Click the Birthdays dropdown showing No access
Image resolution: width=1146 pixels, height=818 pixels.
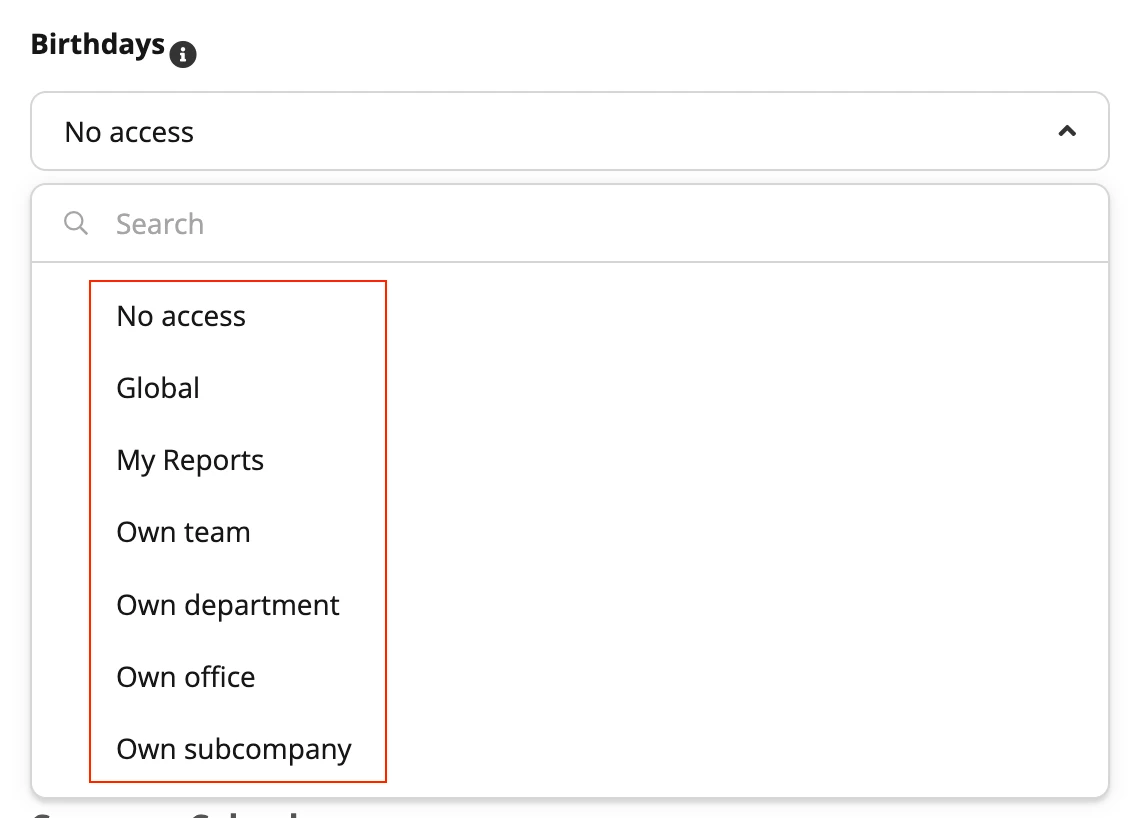click(570, 132)
